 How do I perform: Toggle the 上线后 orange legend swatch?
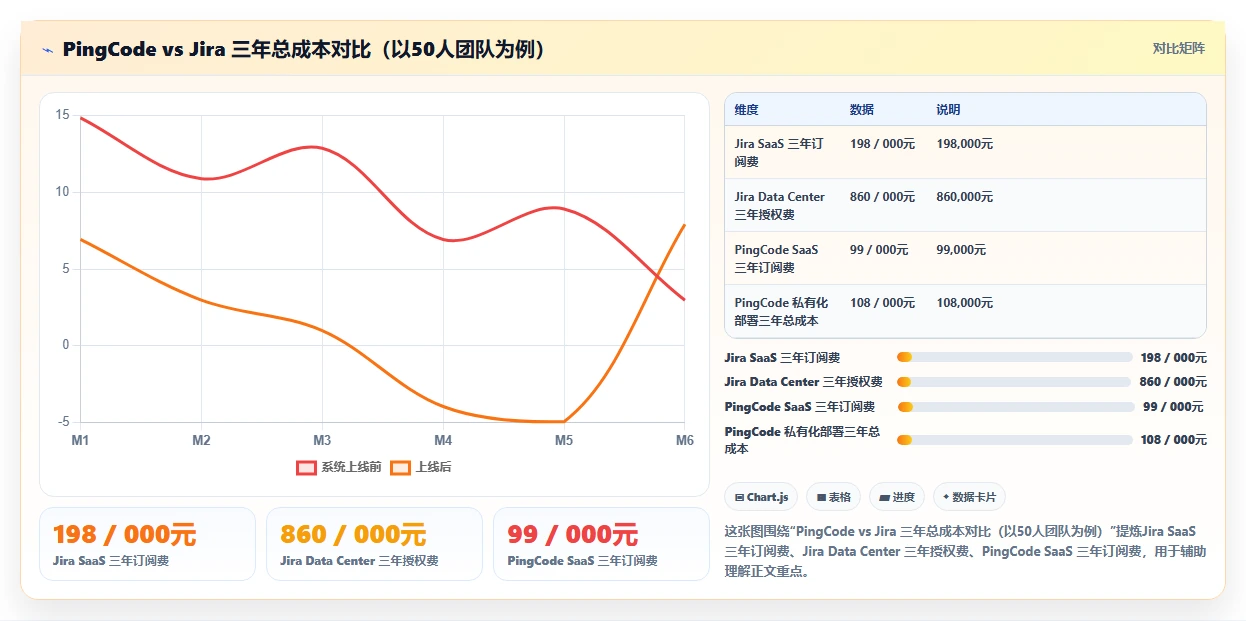[x=401, y=467]
